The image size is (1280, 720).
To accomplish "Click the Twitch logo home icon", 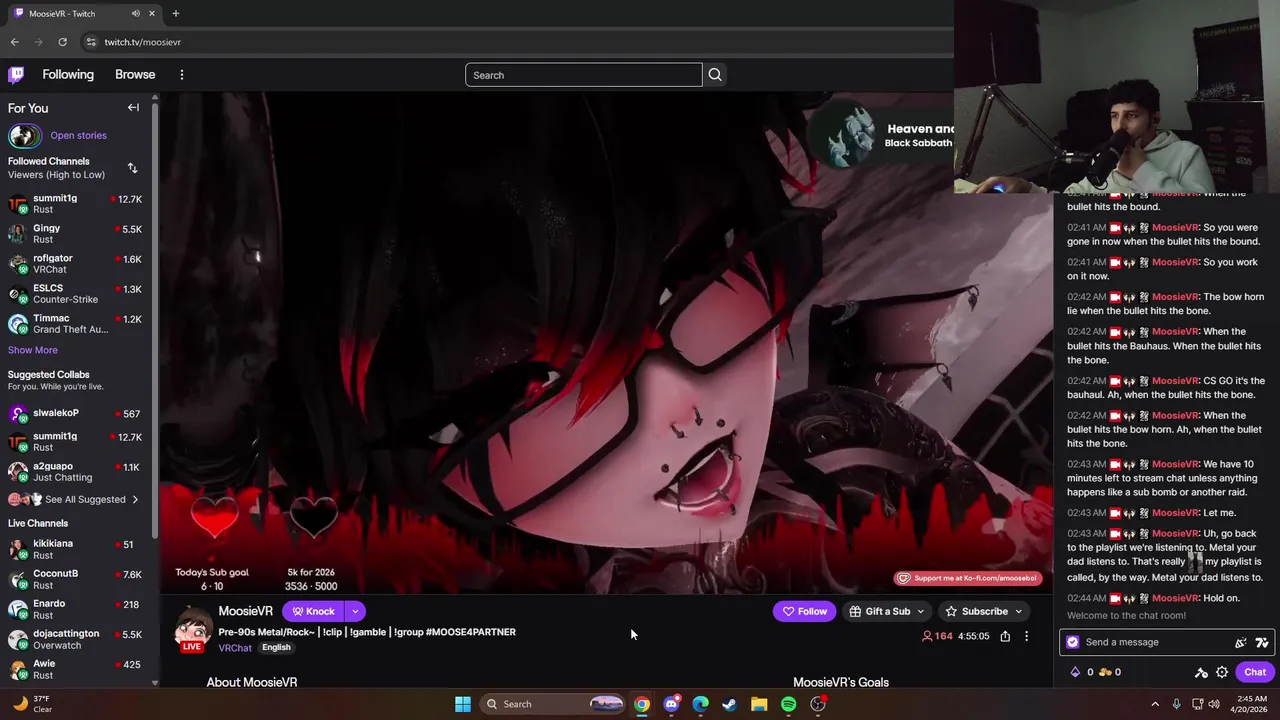I will (x=16, y=74).
